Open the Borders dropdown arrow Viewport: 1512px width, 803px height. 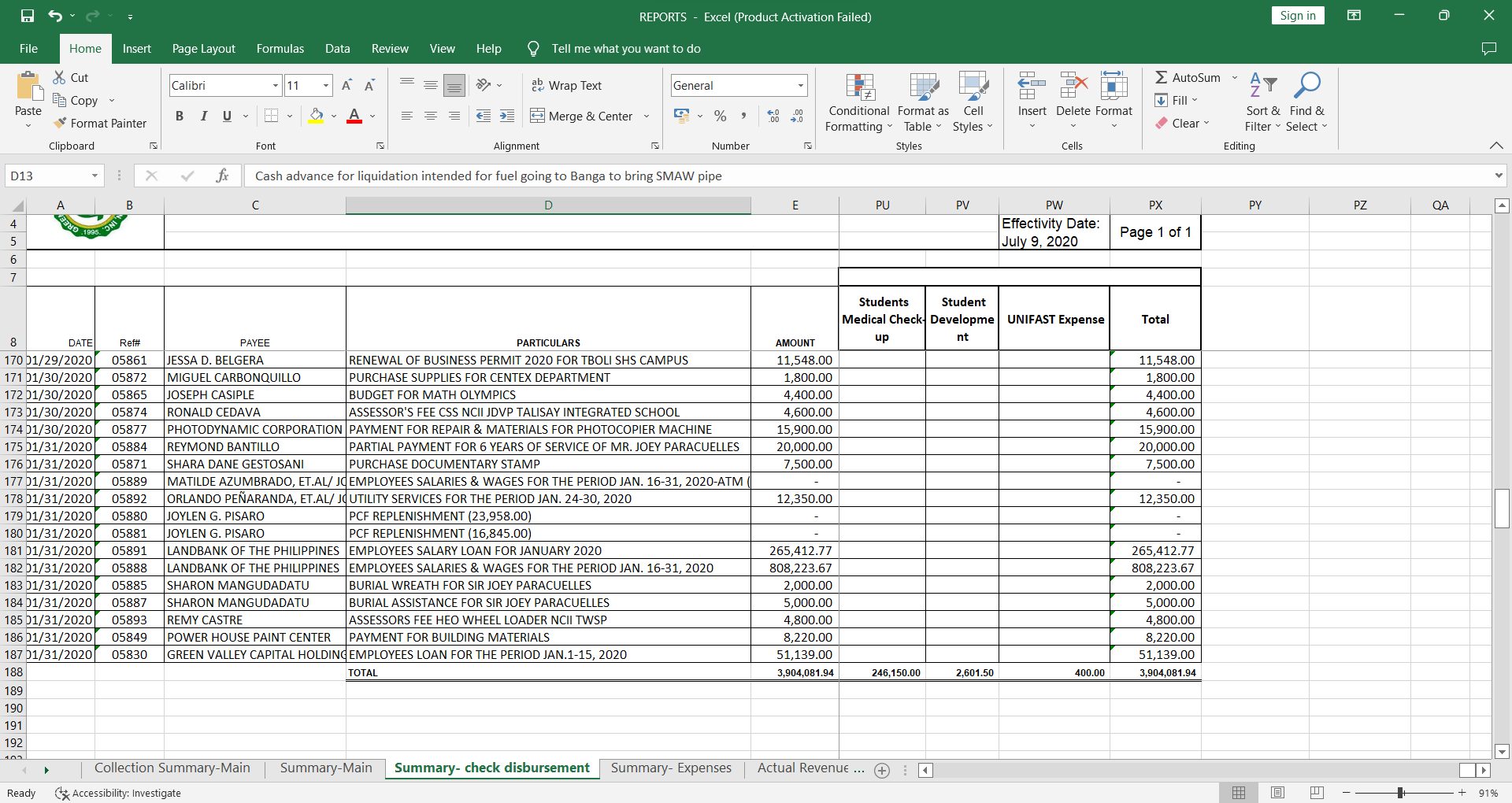point(290,116)
